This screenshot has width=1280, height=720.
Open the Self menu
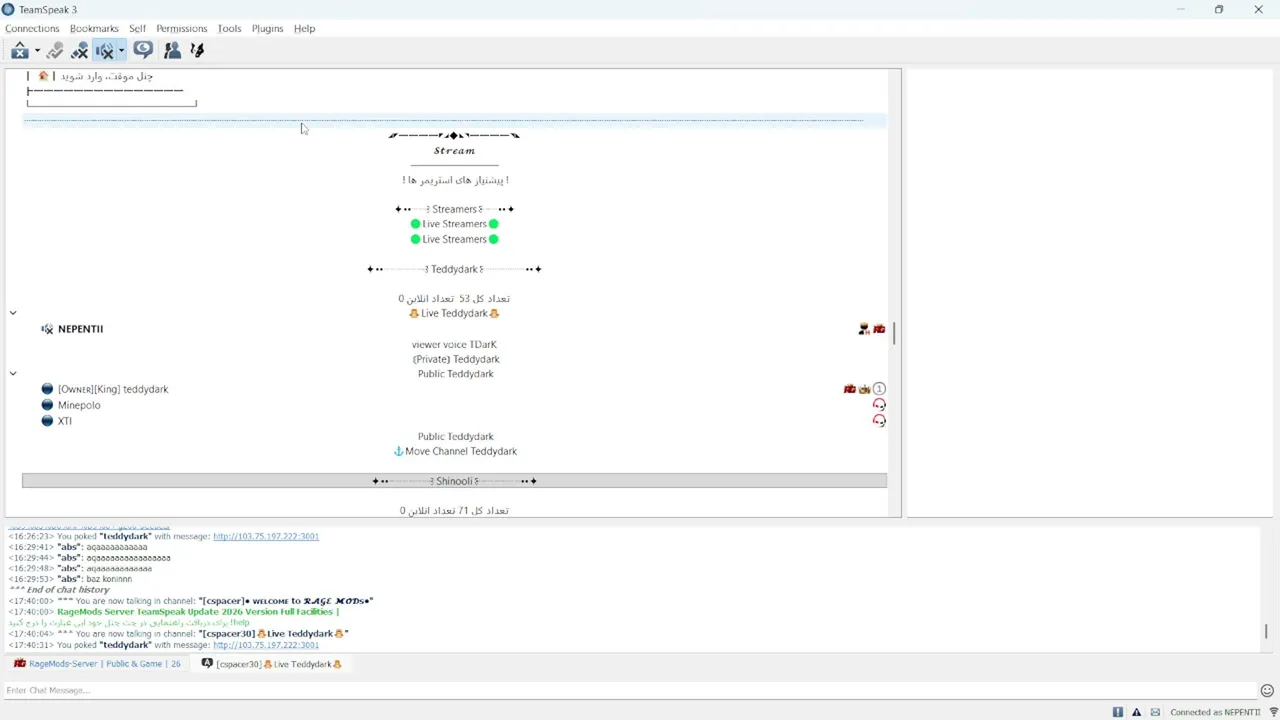[137, 28]
